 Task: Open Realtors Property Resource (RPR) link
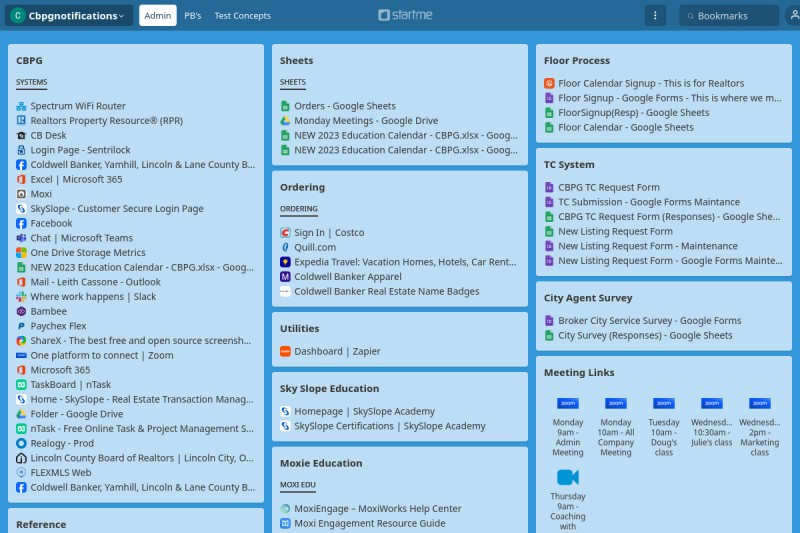(x=106, y=120)
